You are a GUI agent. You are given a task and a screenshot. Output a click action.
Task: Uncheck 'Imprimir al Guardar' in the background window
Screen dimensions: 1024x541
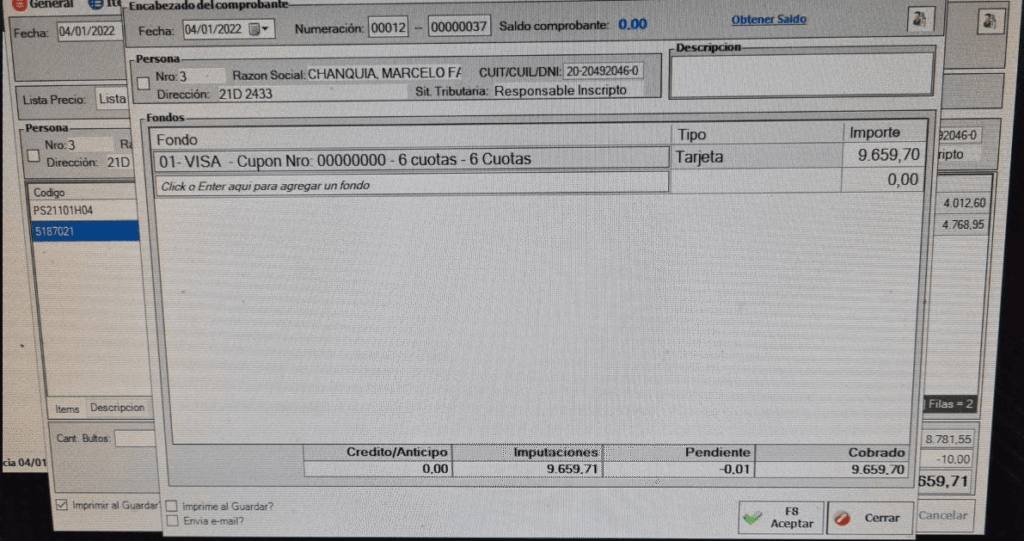click(62, 505)
